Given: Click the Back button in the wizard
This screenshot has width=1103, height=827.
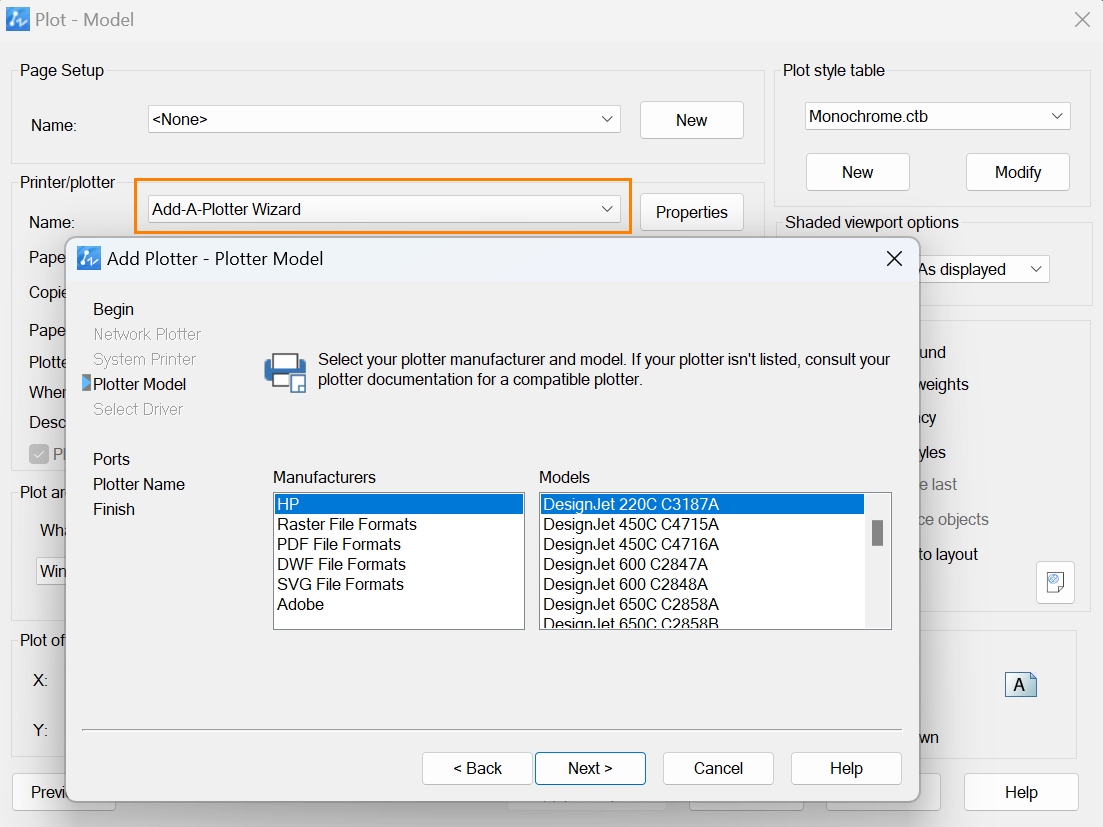Looking at the screenshot, I should click(477, 768).
